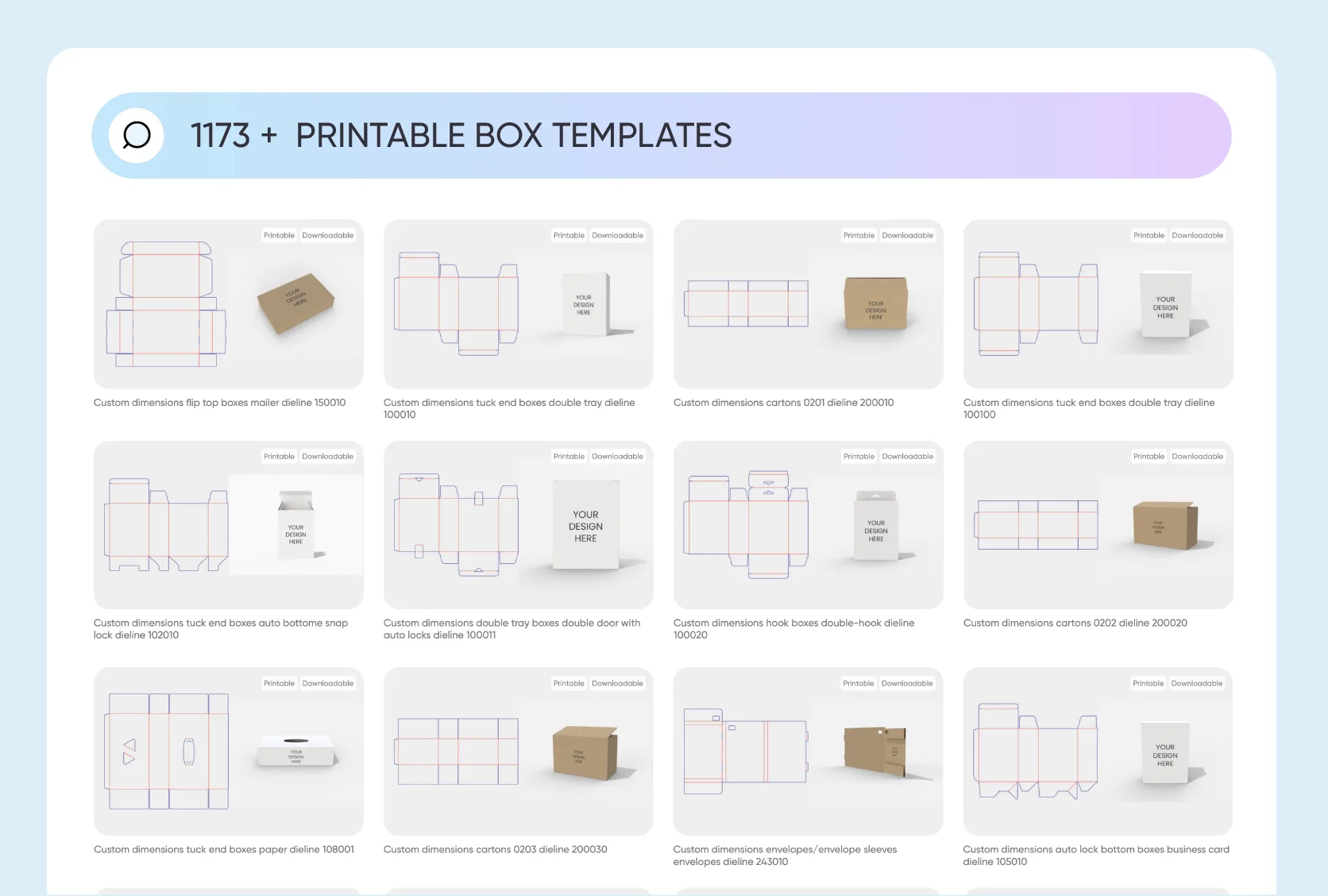Open flip top boxes mailer dieline 150010 thumbnail
The height and width of the screenshot is (896, 1328).
[229, 304]
